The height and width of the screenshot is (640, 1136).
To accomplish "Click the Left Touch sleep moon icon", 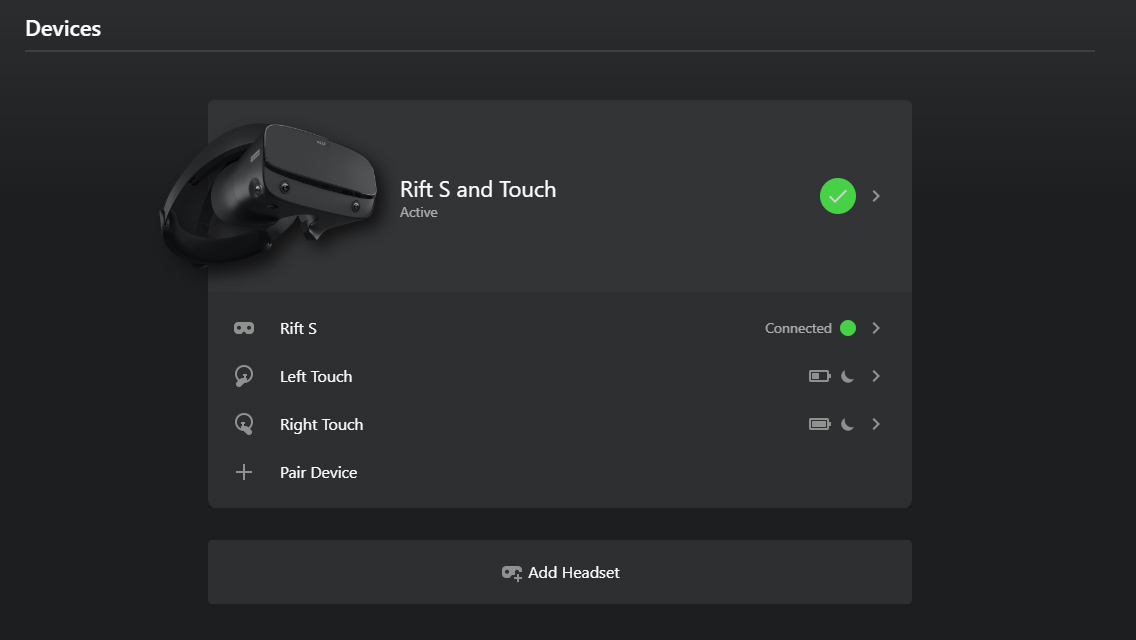I will (x=847, y=376).
